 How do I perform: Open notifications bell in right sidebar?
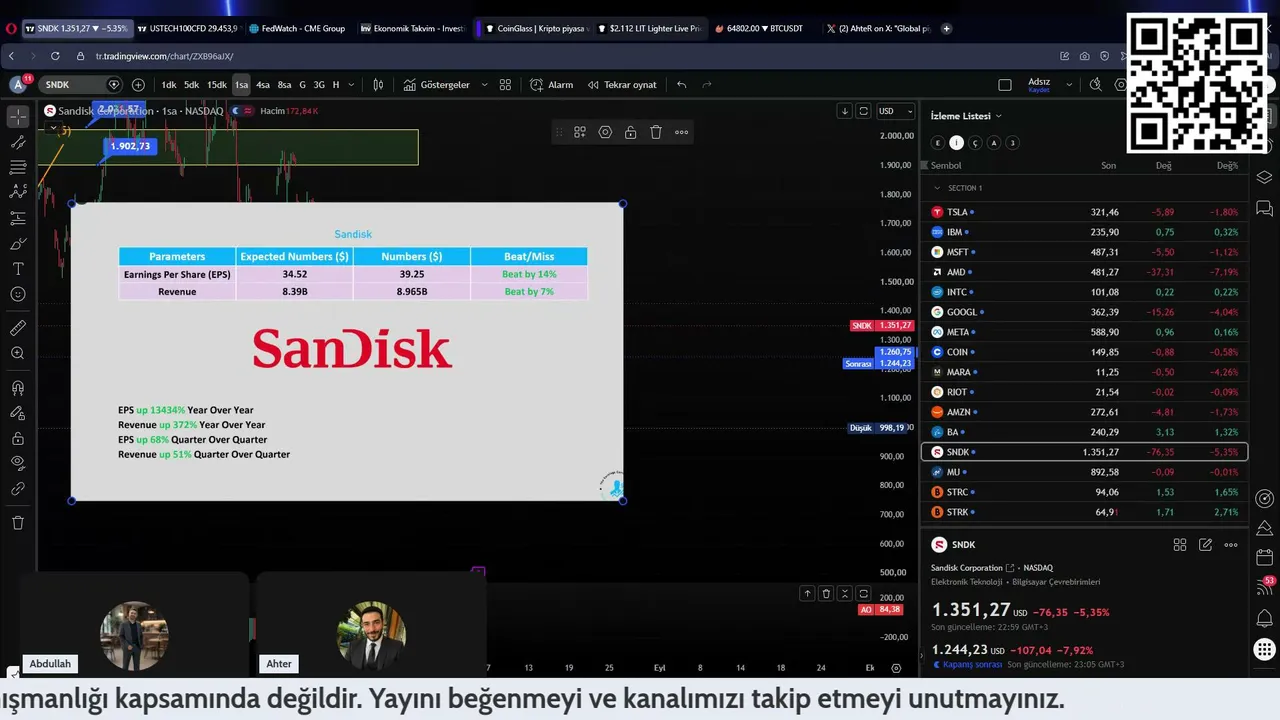click(1264, 619)
